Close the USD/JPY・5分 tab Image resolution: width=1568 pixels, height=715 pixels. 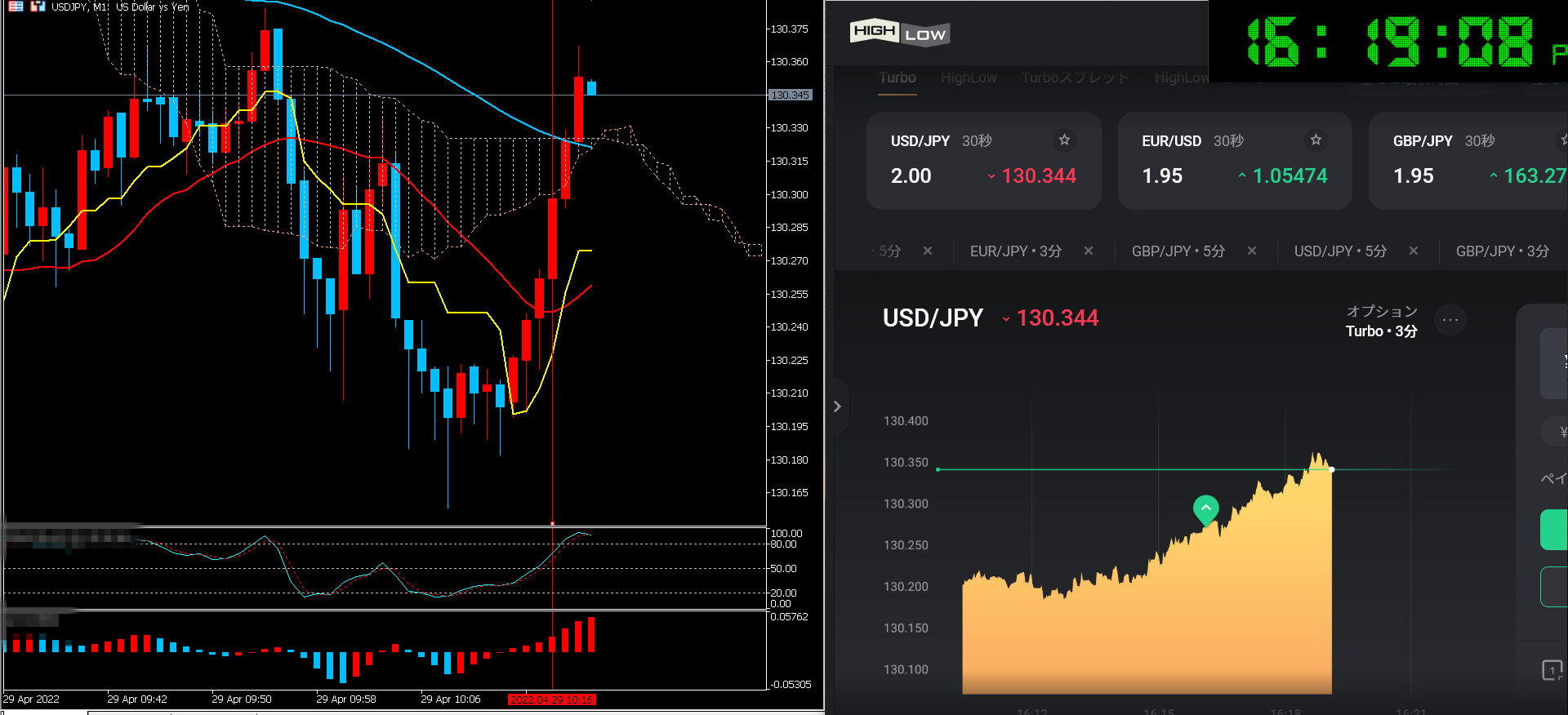pyautogui.click(x=1414, y=251)
